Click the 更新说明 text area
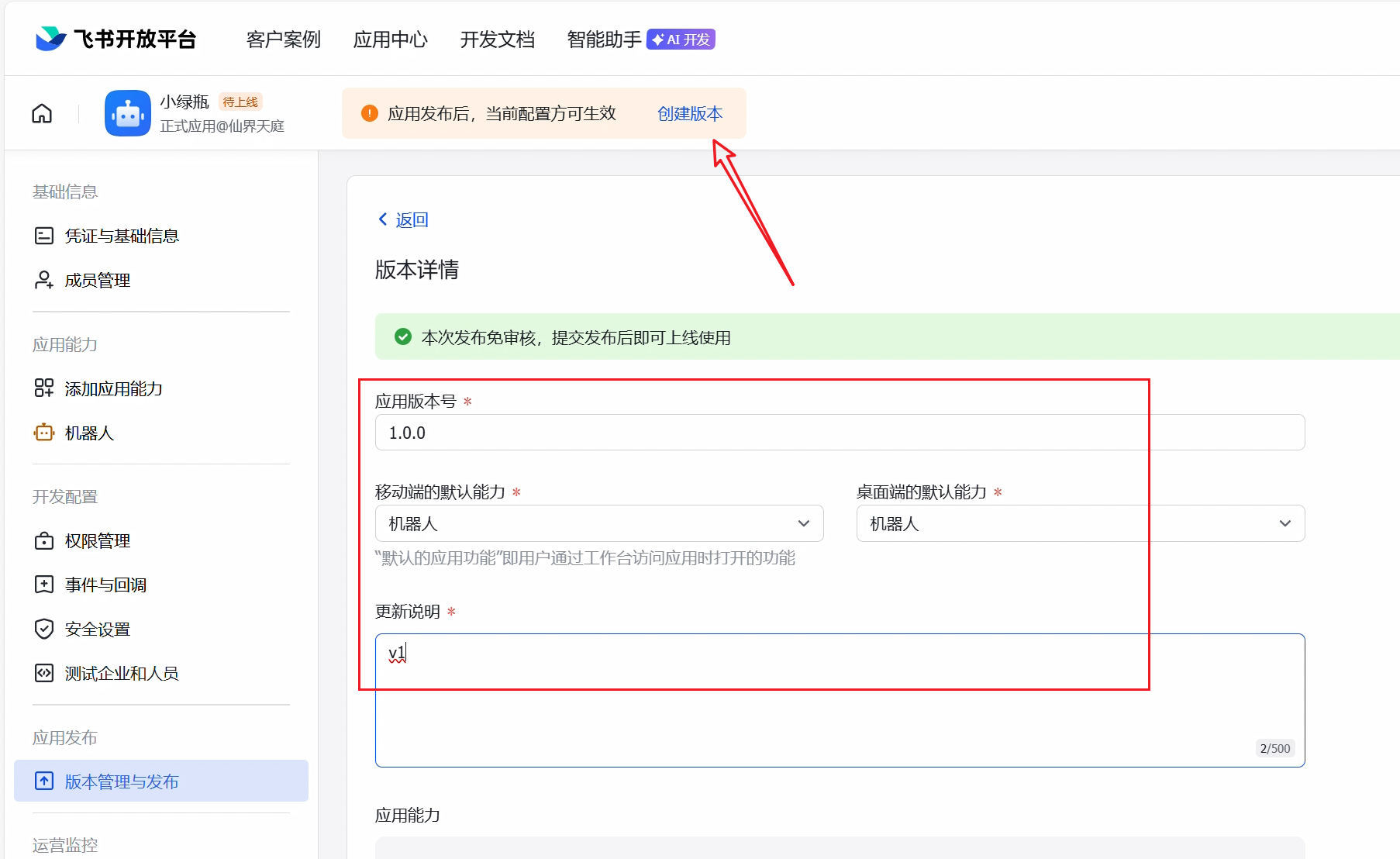The width and height of the screenshot is (1400, 859). click(x=839, y=713)
